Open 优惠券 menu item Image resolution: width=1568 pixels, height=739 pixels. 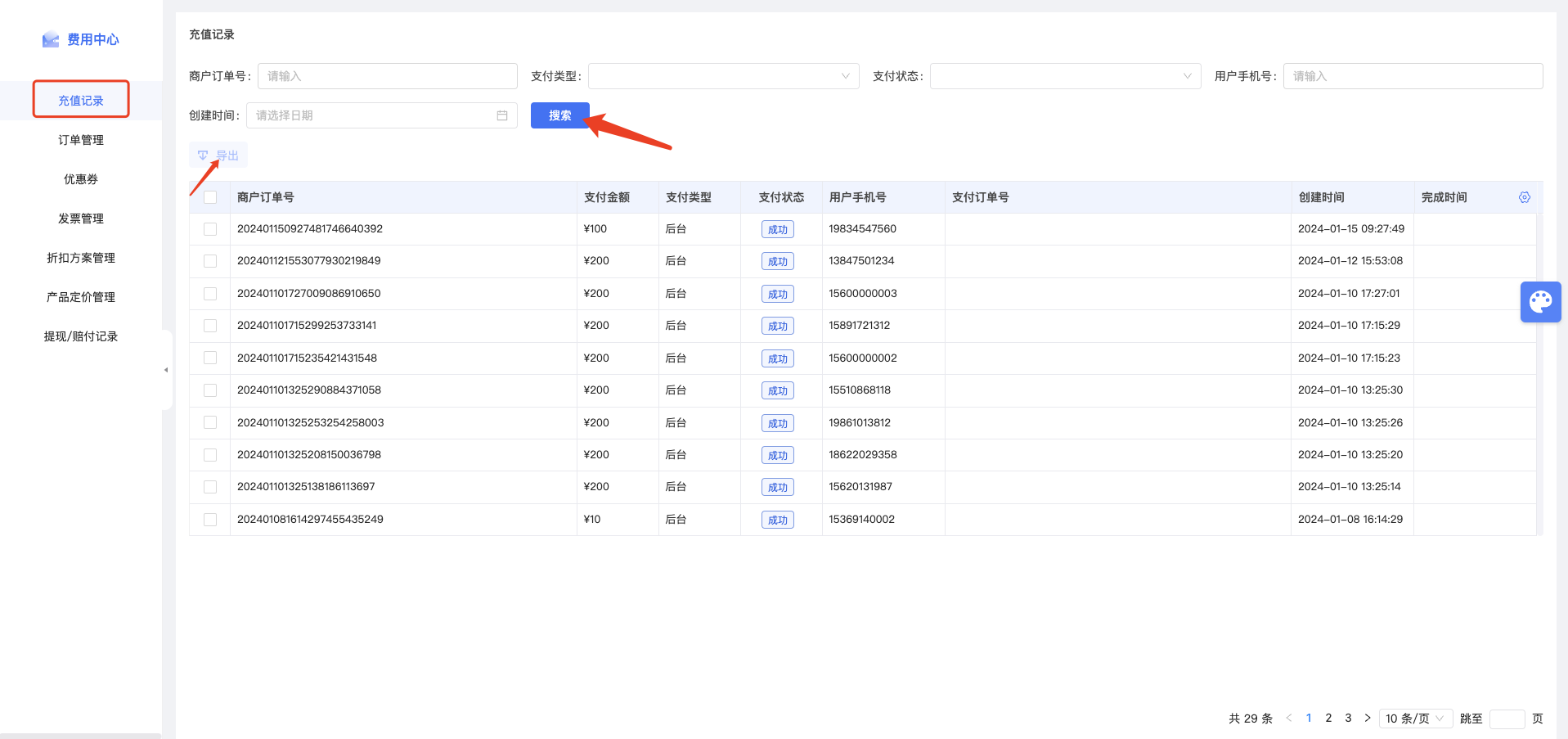pyautogui.click(x=81, y=179)
